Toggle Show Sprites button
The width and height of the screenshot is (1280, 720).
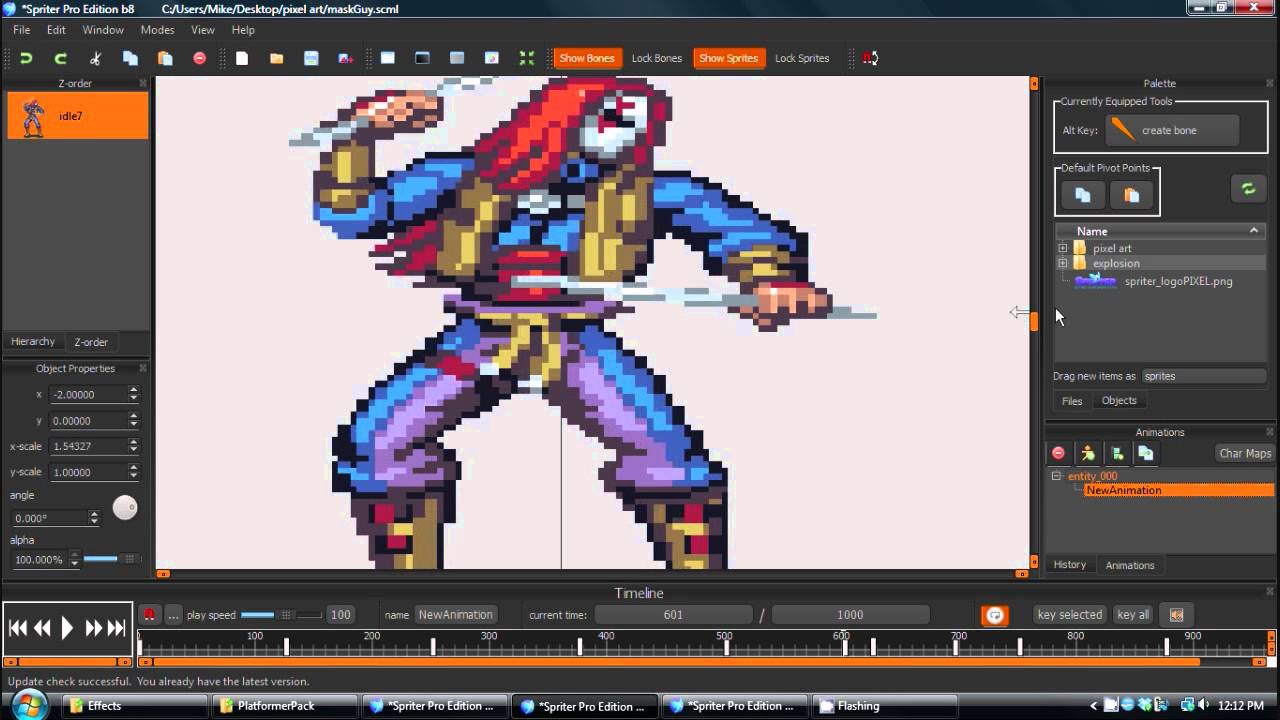coord(728,58)
